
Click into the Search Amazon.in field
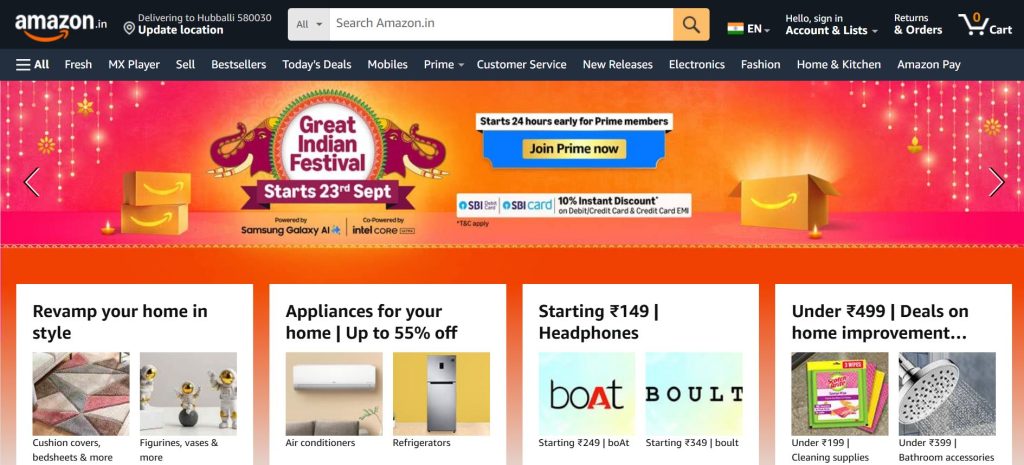(x=502, y=24)
